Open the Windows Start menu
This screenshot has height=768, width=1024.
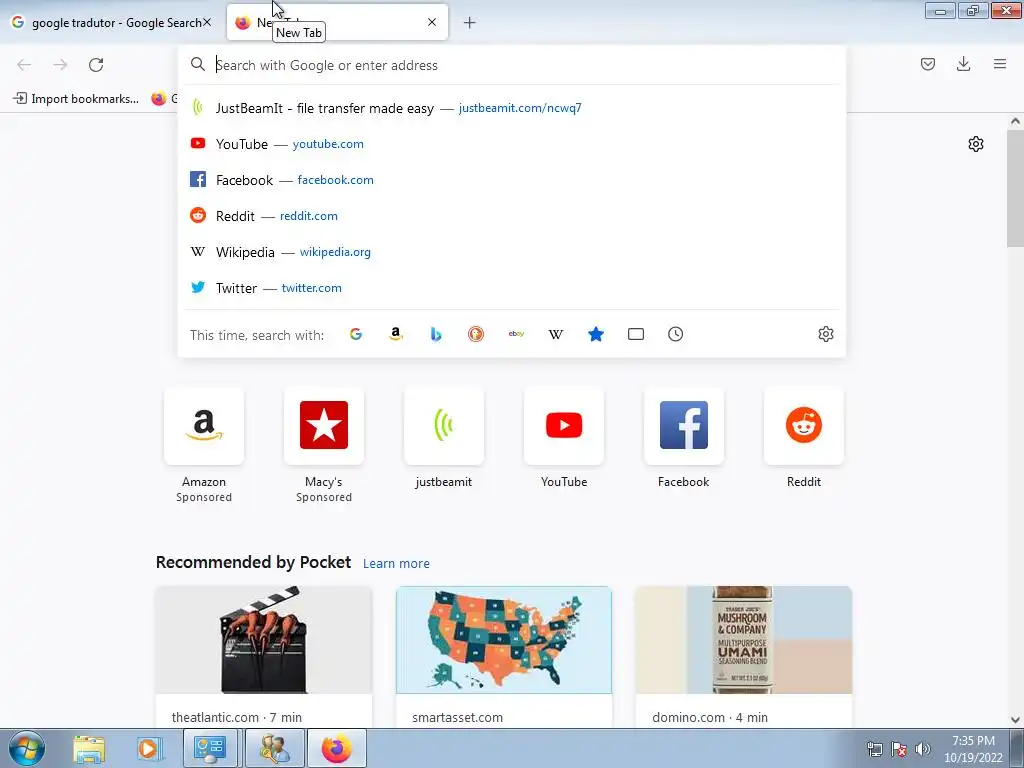[26, 748]
